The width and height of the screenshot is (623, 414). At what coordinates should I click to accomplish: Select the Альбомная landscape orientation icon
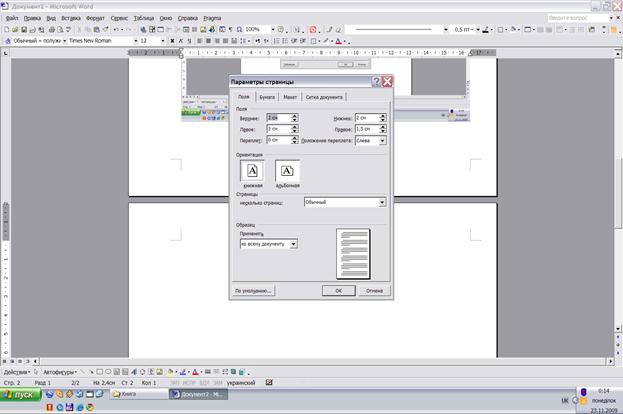(287, 171)
